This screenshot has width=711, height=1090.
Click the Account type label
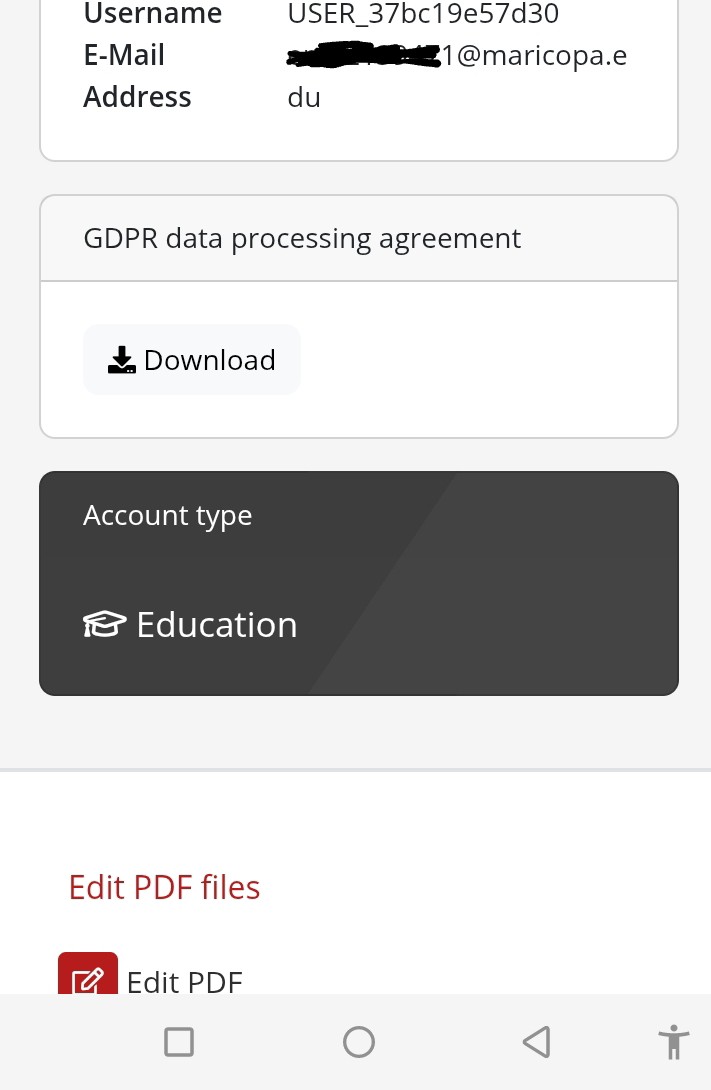pos(167,516)
